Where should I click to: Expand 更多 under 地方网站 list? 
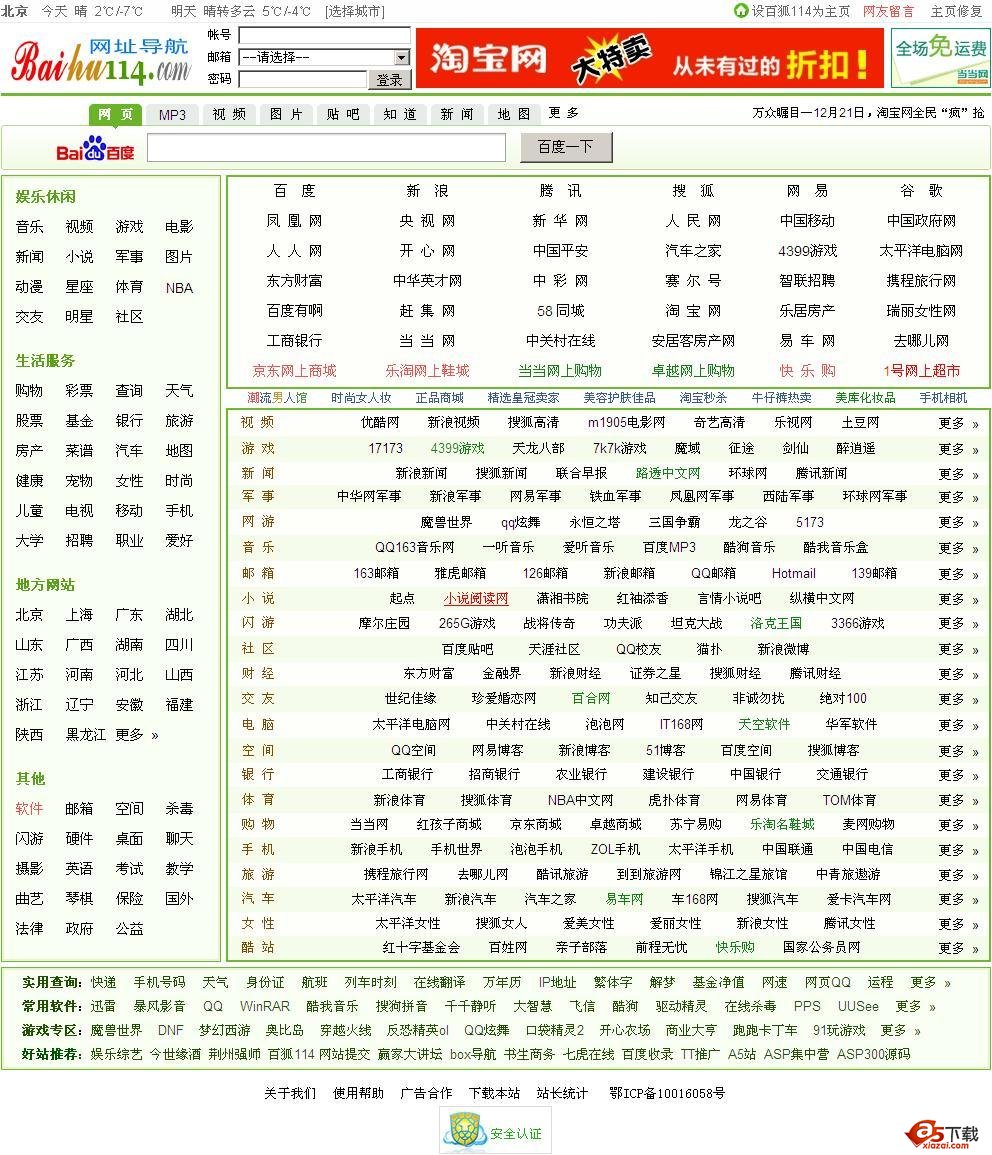[137, 735]
